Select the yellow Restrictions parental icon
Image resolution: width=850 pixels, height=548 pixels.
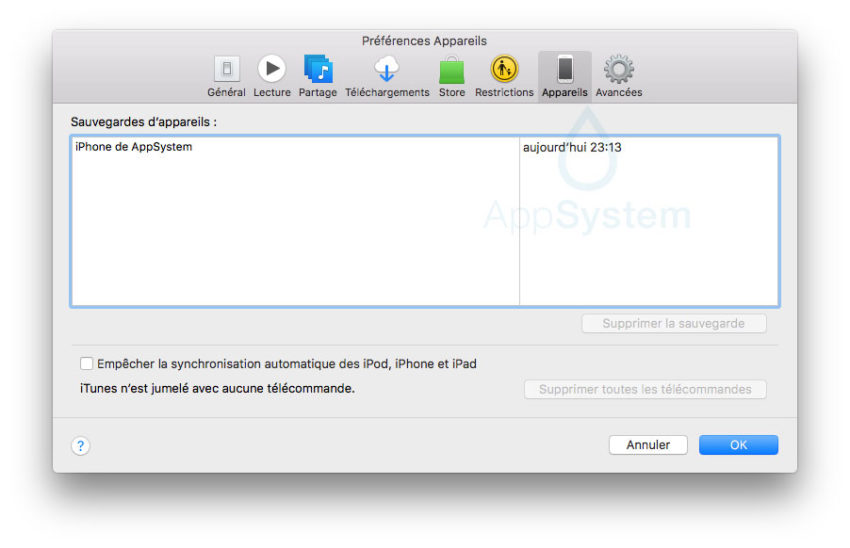tap(504, 69)
